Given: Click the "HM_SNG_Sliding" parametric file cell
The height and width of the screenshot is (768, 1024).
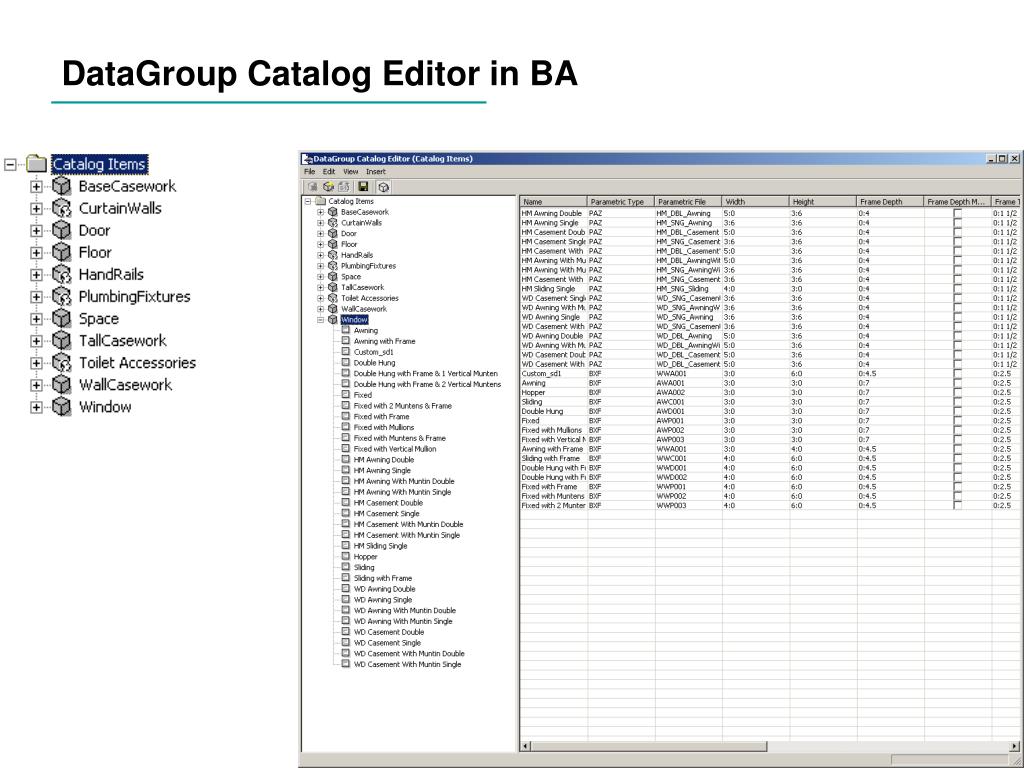Looking at the screenshot, I should 688,289.
